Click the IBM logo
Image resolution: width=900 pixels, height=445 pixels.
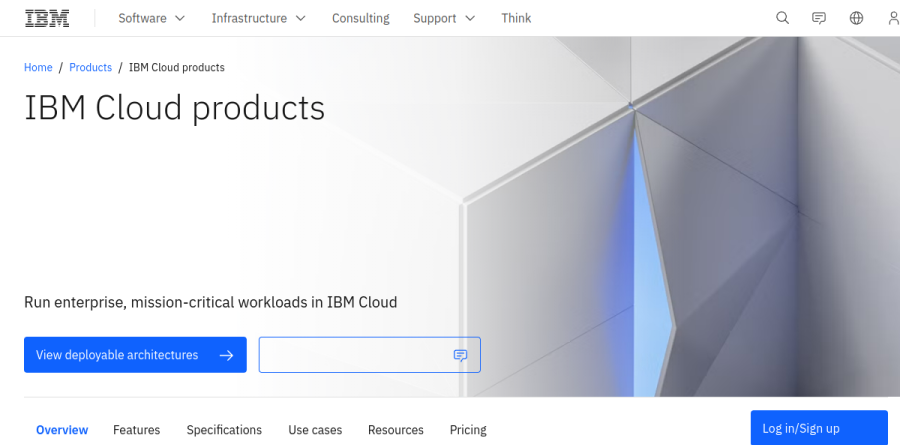click(x=47, y=18)
